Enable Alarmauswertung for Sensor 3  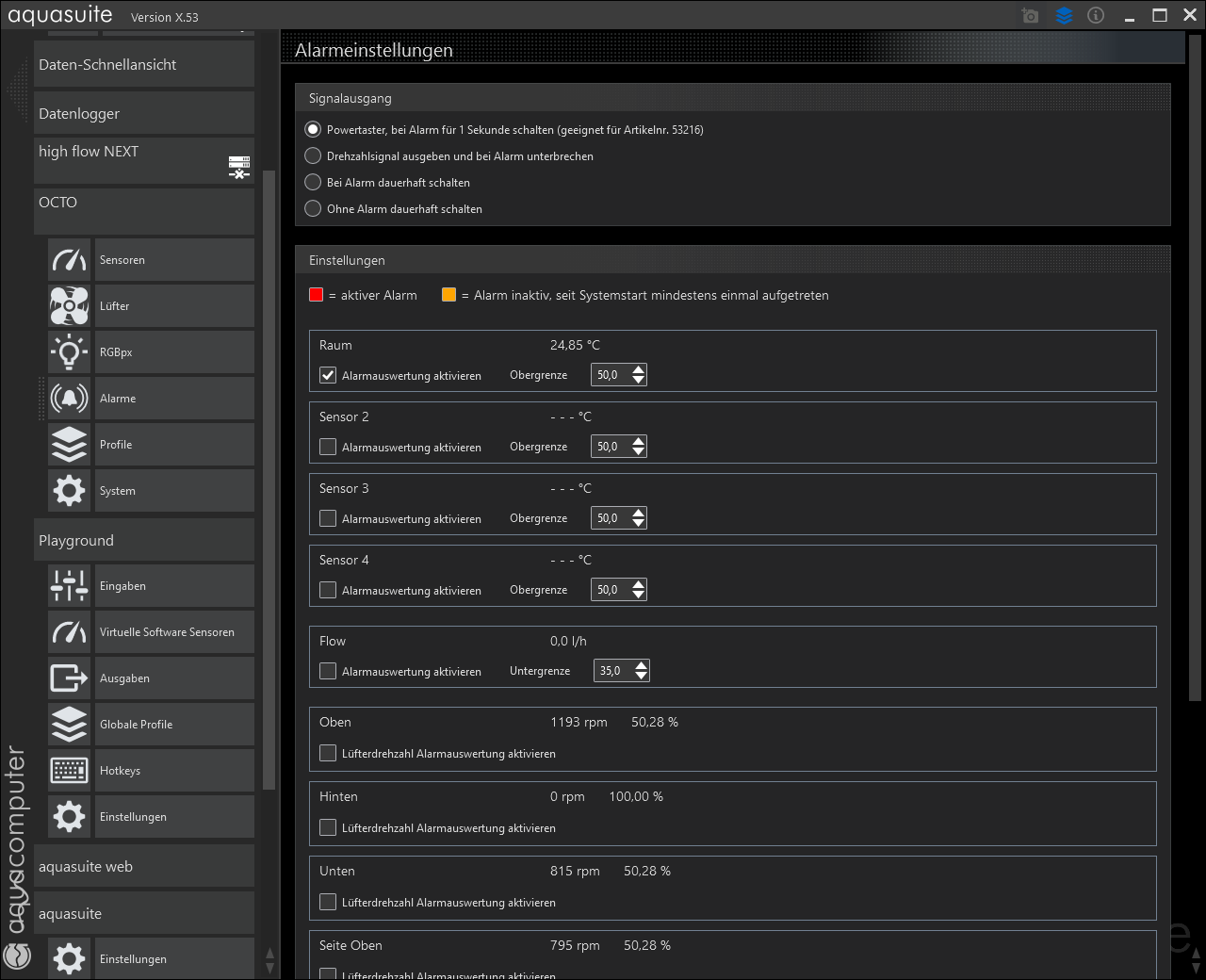click(x=328, y=518)
